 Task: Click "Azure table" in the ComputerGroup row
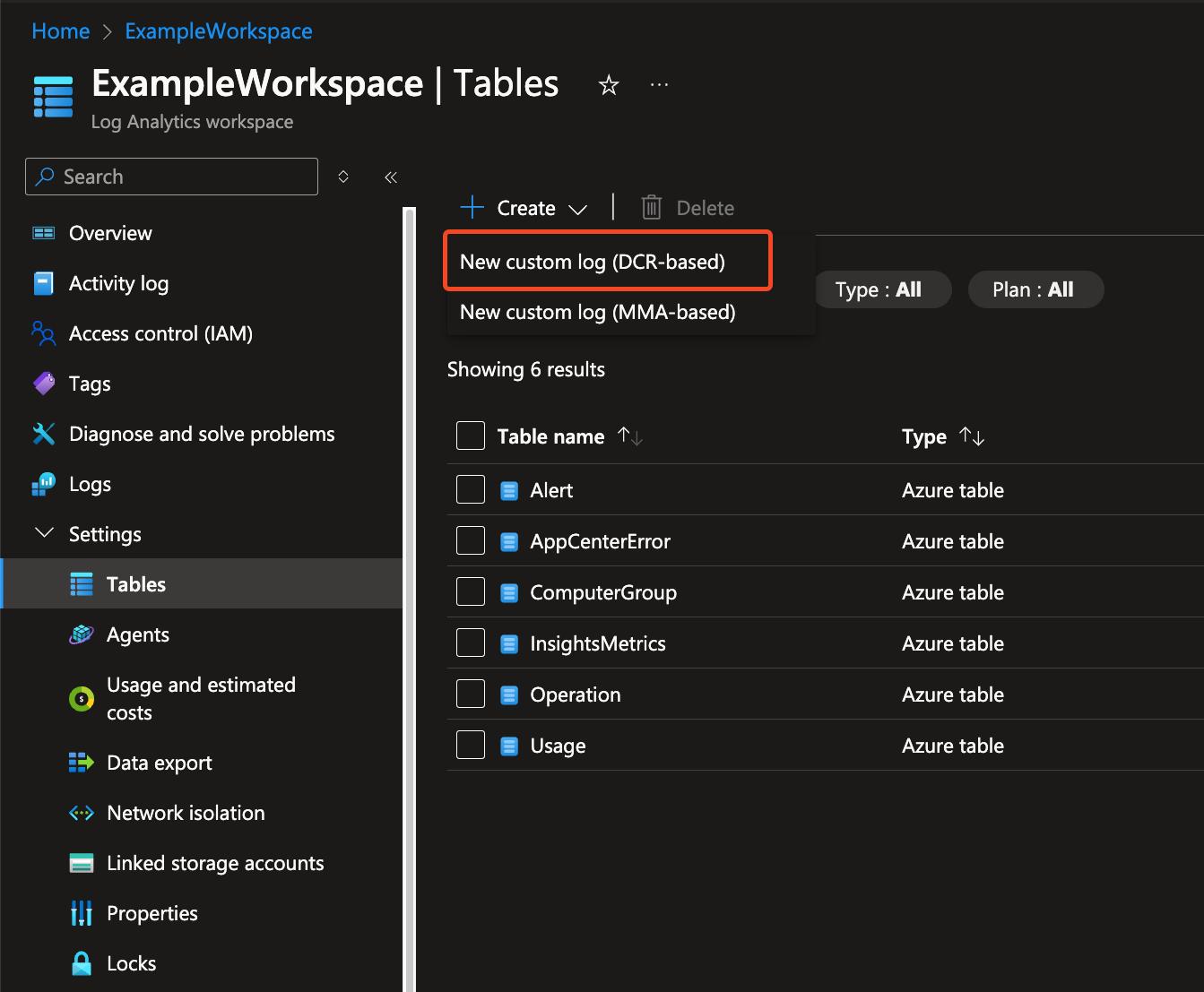[x=953, y=592]
